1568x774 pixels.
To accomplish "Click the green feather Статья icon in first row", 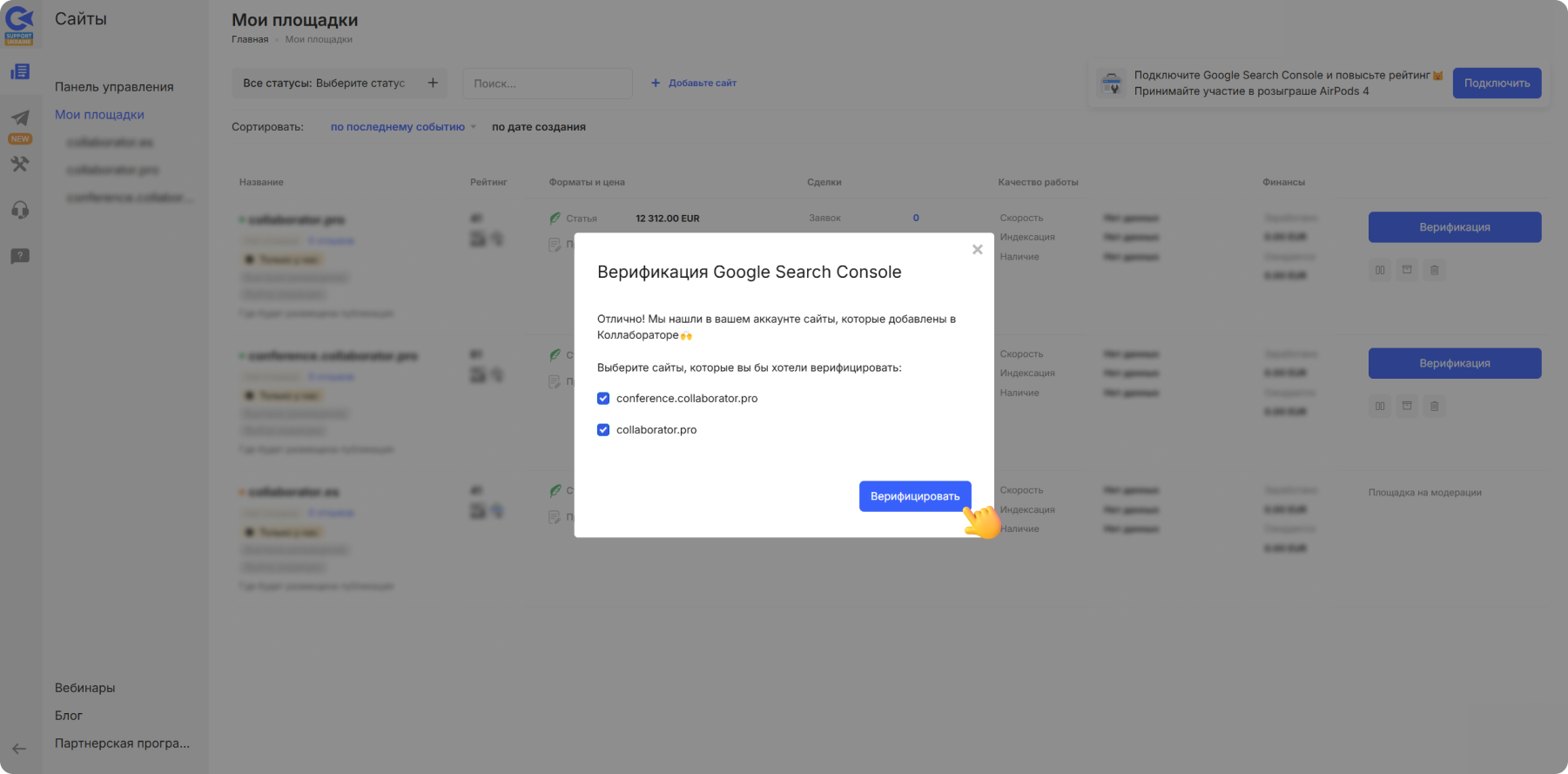I will (x=555, y=219).
